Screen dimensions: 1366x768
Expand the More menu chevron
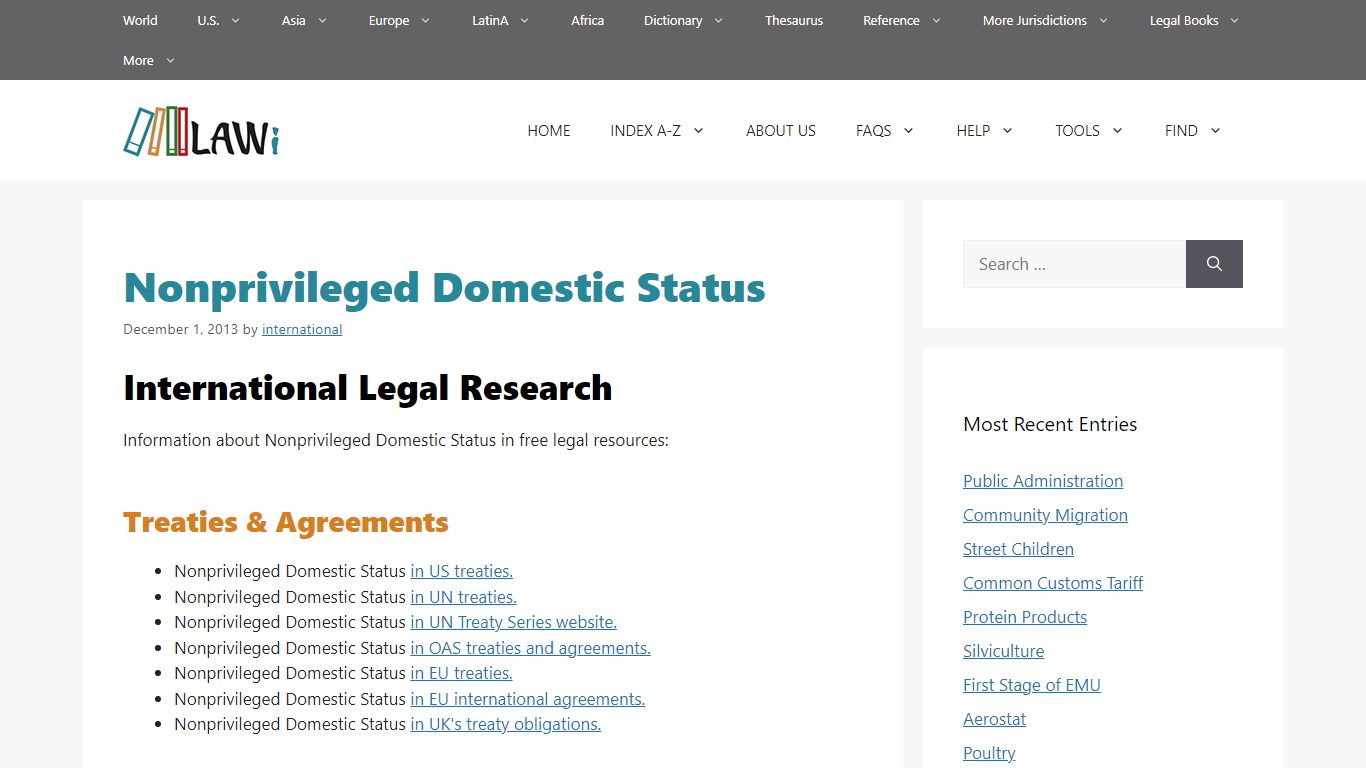[170, 60]
